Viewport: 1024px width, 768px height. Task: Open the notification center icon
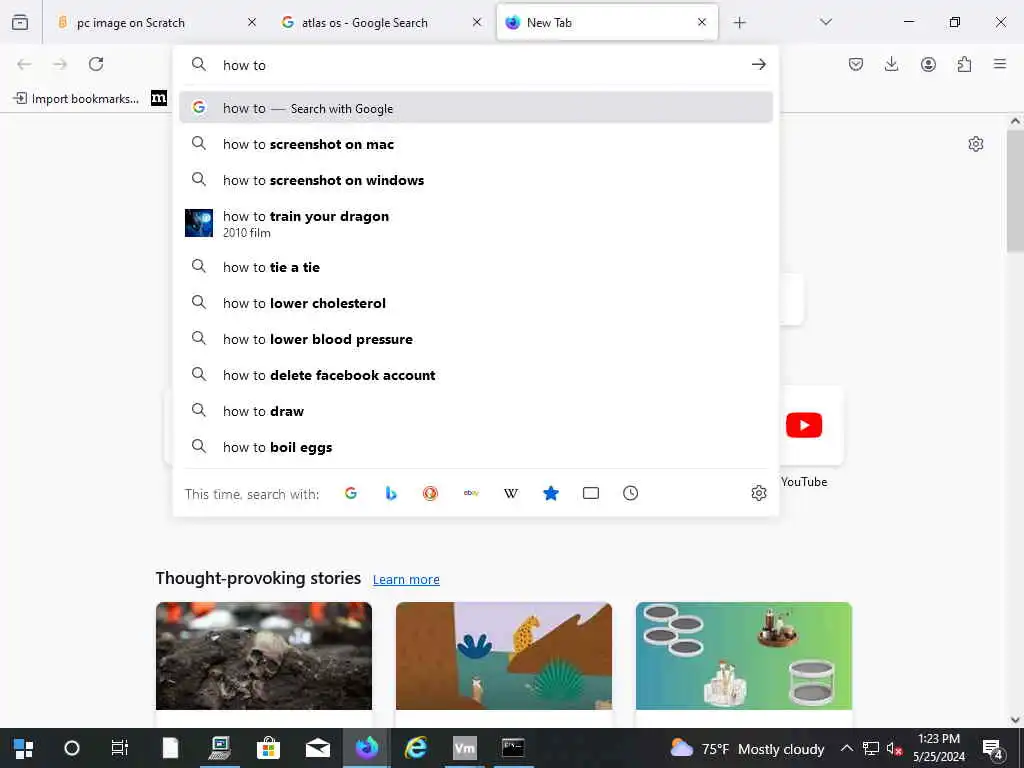pyautogui.click(x=993, y=748)
